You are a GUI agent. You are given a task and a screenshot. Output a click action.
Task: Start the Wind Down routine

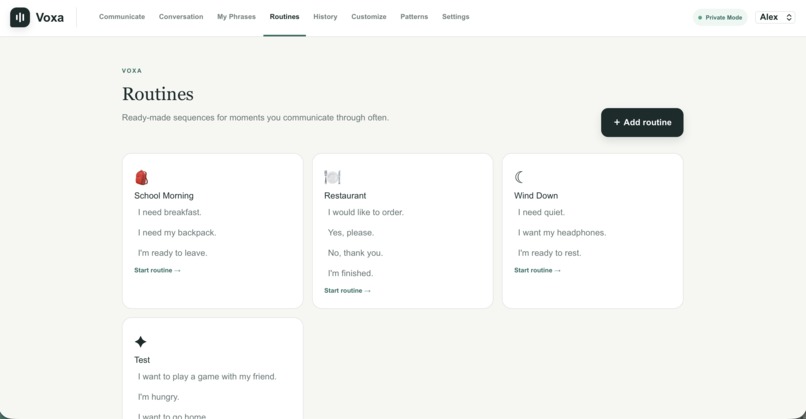[x=537, y=270]
